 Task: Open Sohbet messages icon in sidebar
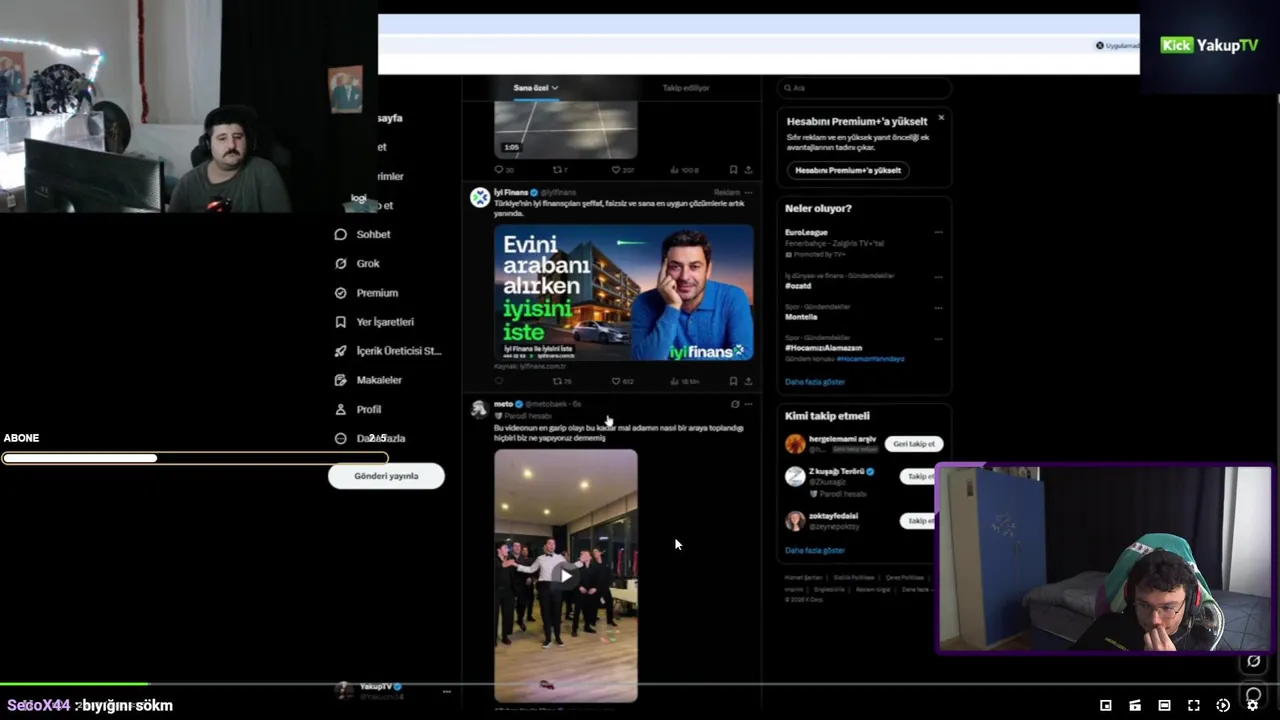pyautogui.click(x=340, y=234)
